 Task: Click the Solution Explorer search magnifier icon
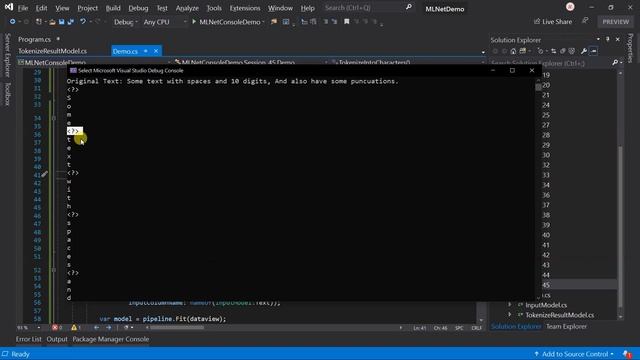(615, 63)
